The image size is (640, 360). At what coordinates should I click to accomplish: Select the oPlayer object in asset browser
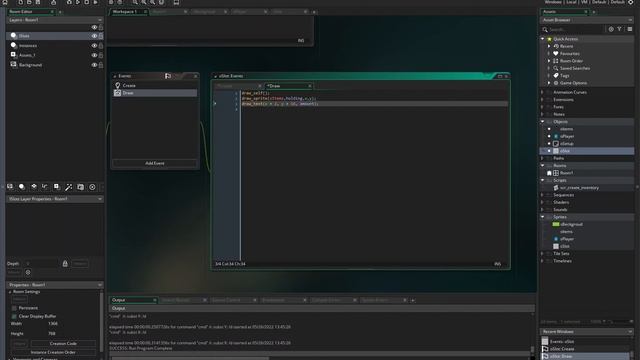click(x=567, y=136)
